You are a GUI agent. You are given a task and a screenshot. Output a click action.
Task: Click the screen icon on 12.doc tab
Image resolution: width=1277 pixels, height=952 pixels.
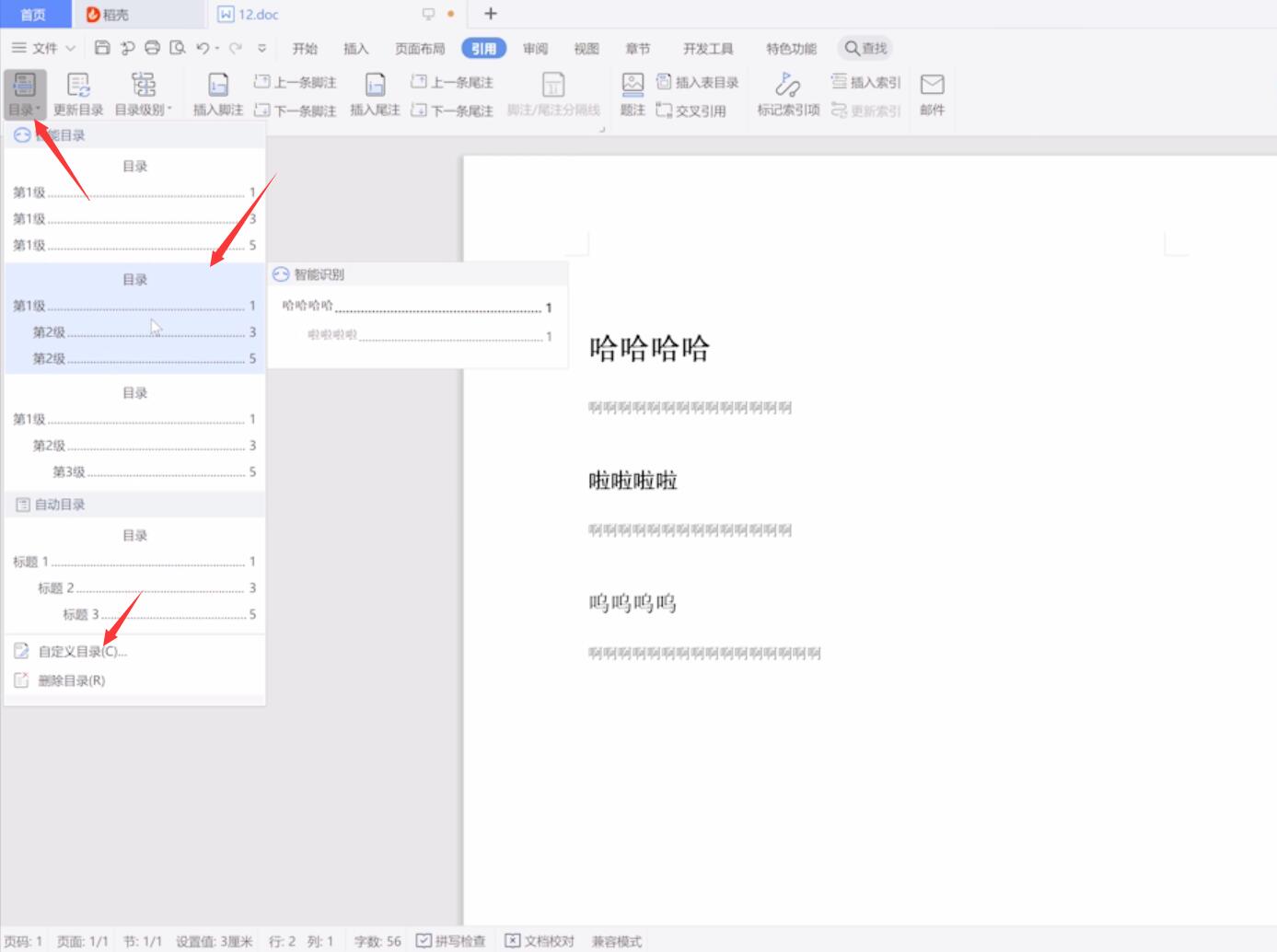click(428, 14)
